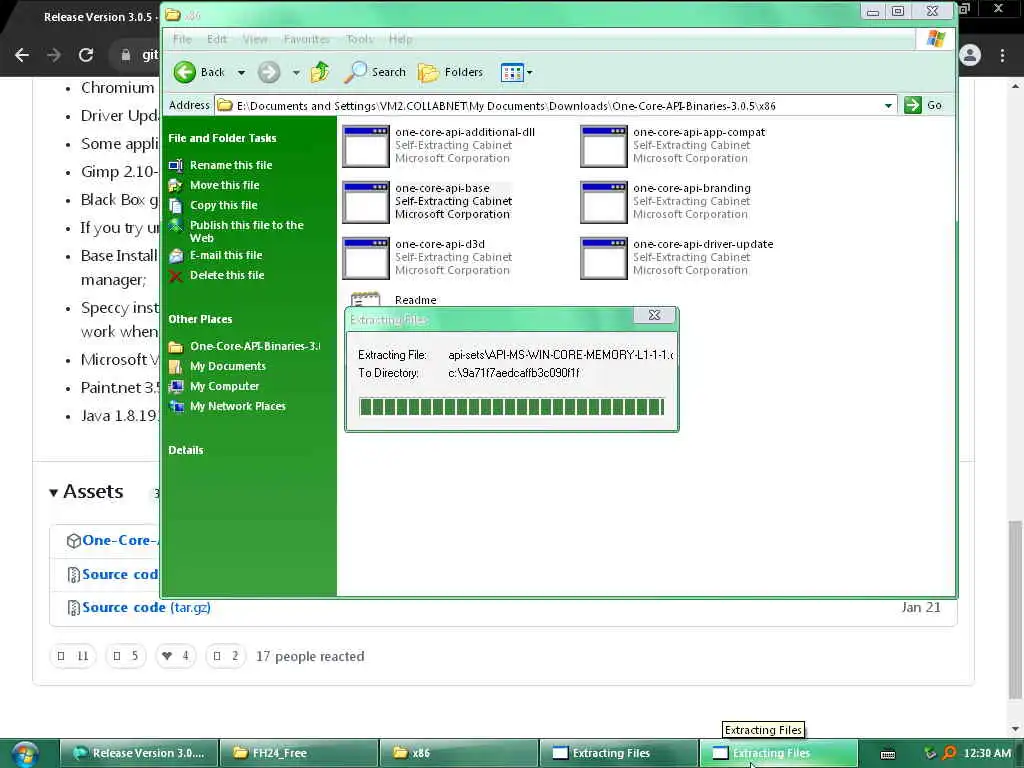Viewport: 1024px width, 768px height.
Task: Click the red X delete icon
Action: click(x=176, y=276)
